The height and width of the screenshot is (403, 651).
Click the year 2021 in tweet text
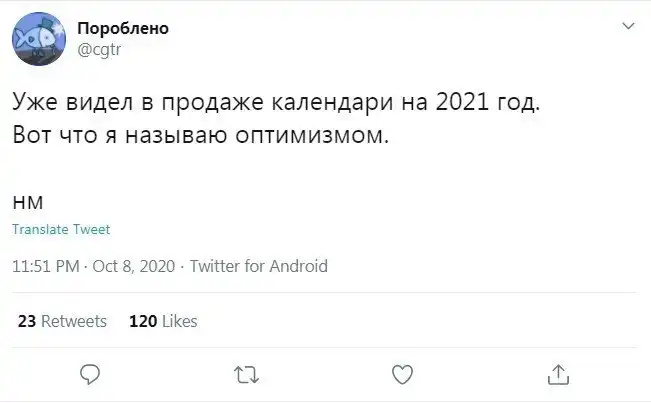(466, 102)
